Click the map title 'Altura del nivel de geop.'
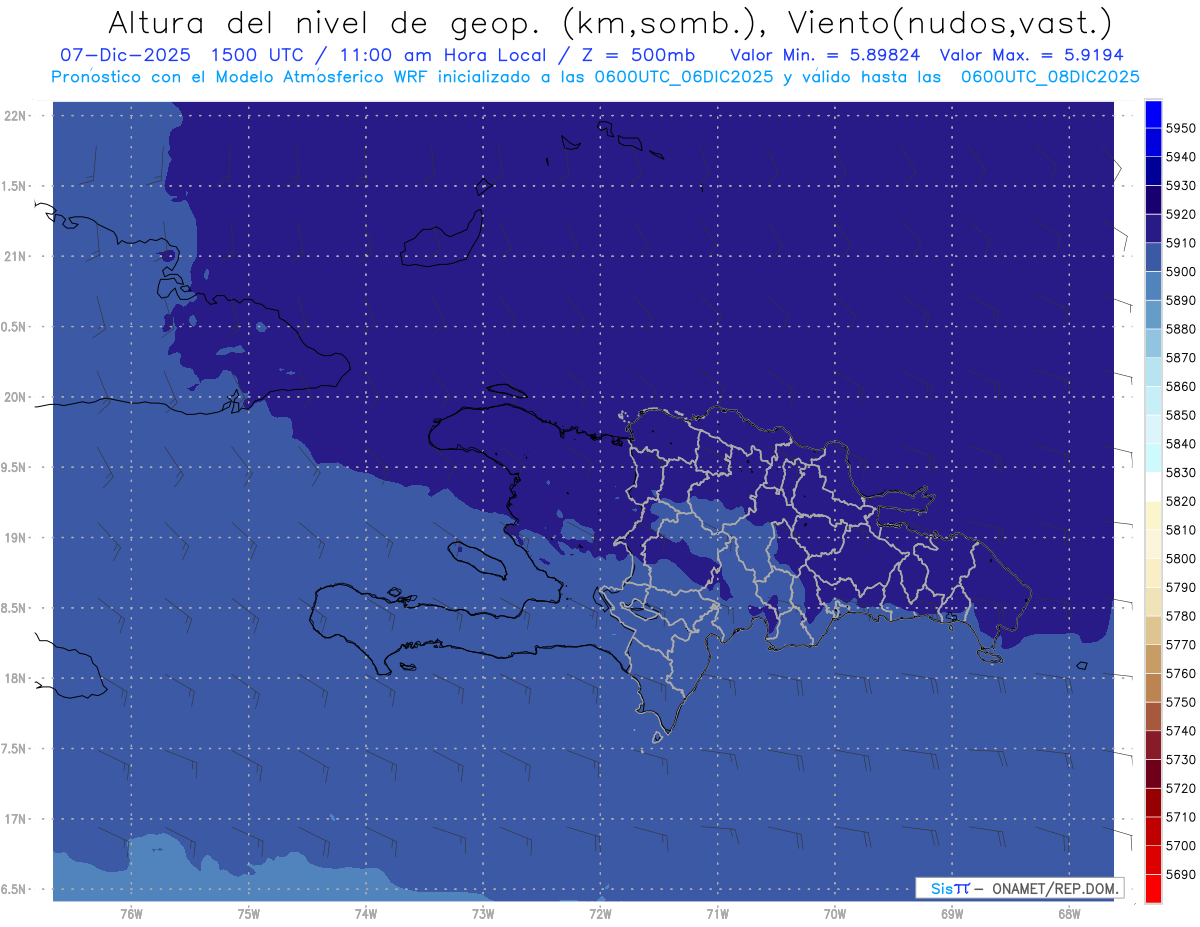The image size is (1200, 927). tap(323, 22)
